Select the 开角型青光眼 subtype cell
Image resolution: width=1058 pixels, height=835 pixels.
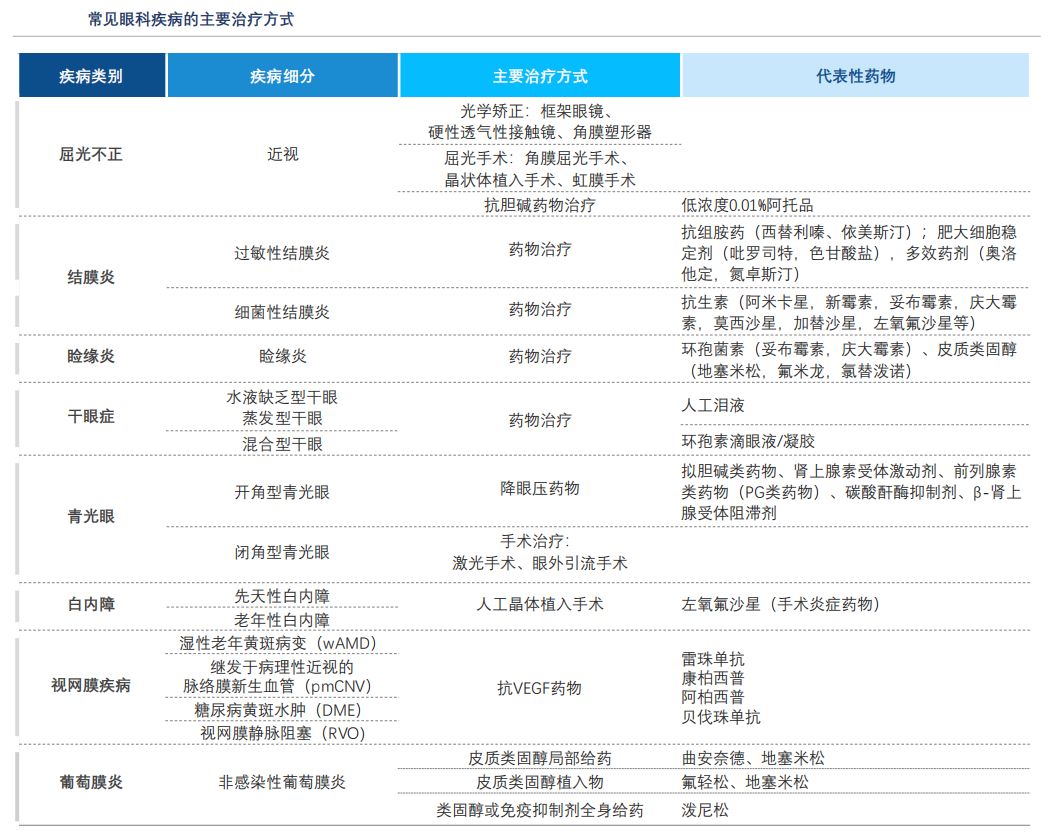(282, 492)
